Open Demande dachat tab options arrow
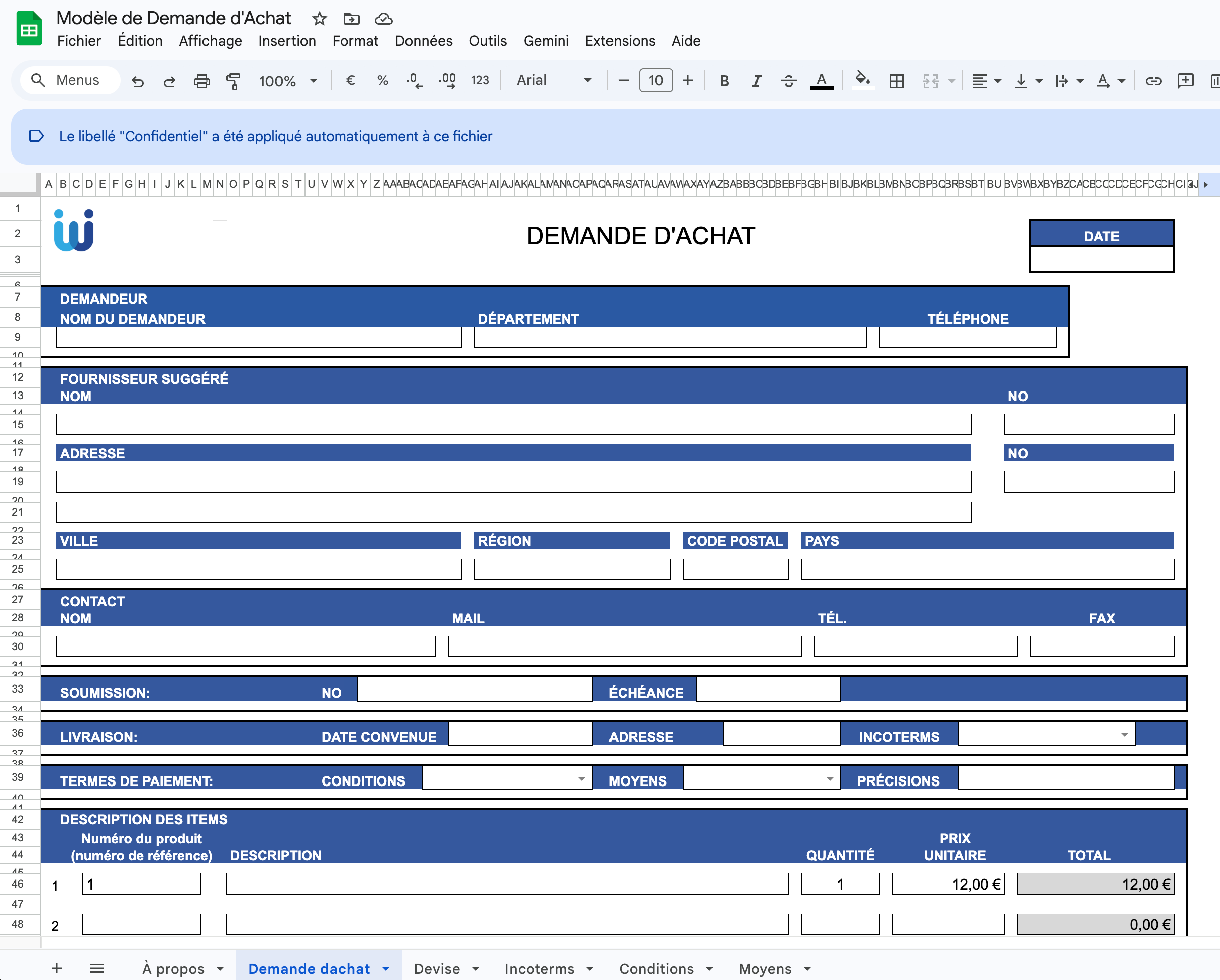 [x=386, y=968]
